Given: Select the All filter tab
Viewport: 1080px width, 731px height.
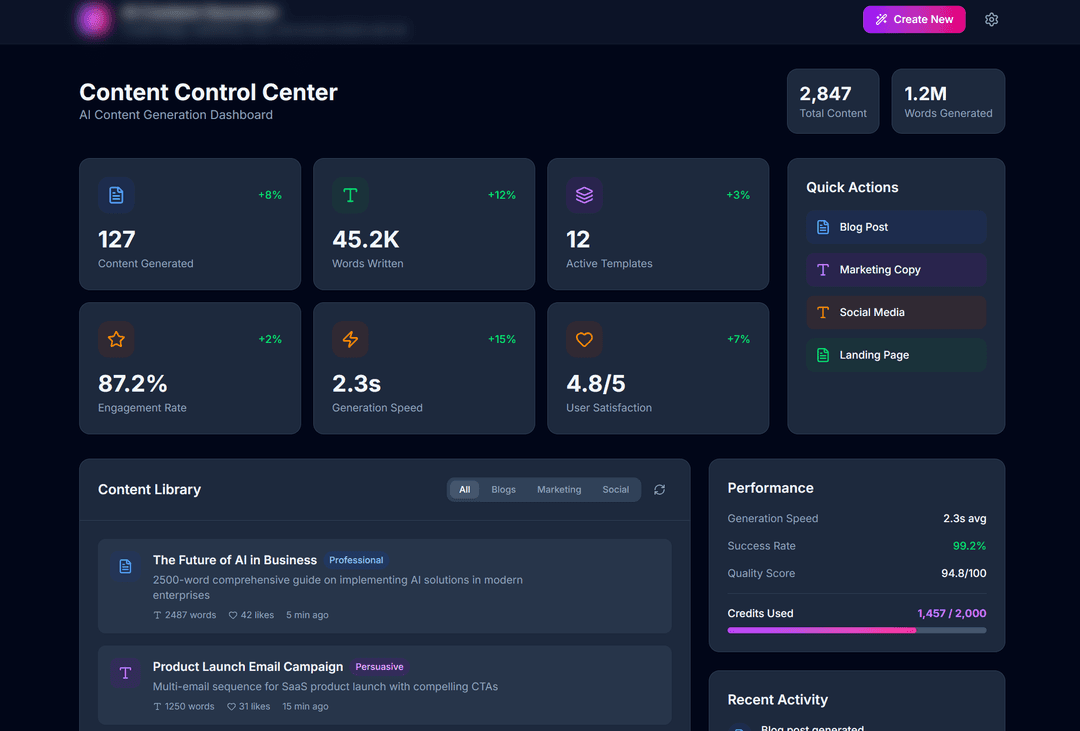Looking at the screenshot, I should pyautogui.click(x=464, y=490).
